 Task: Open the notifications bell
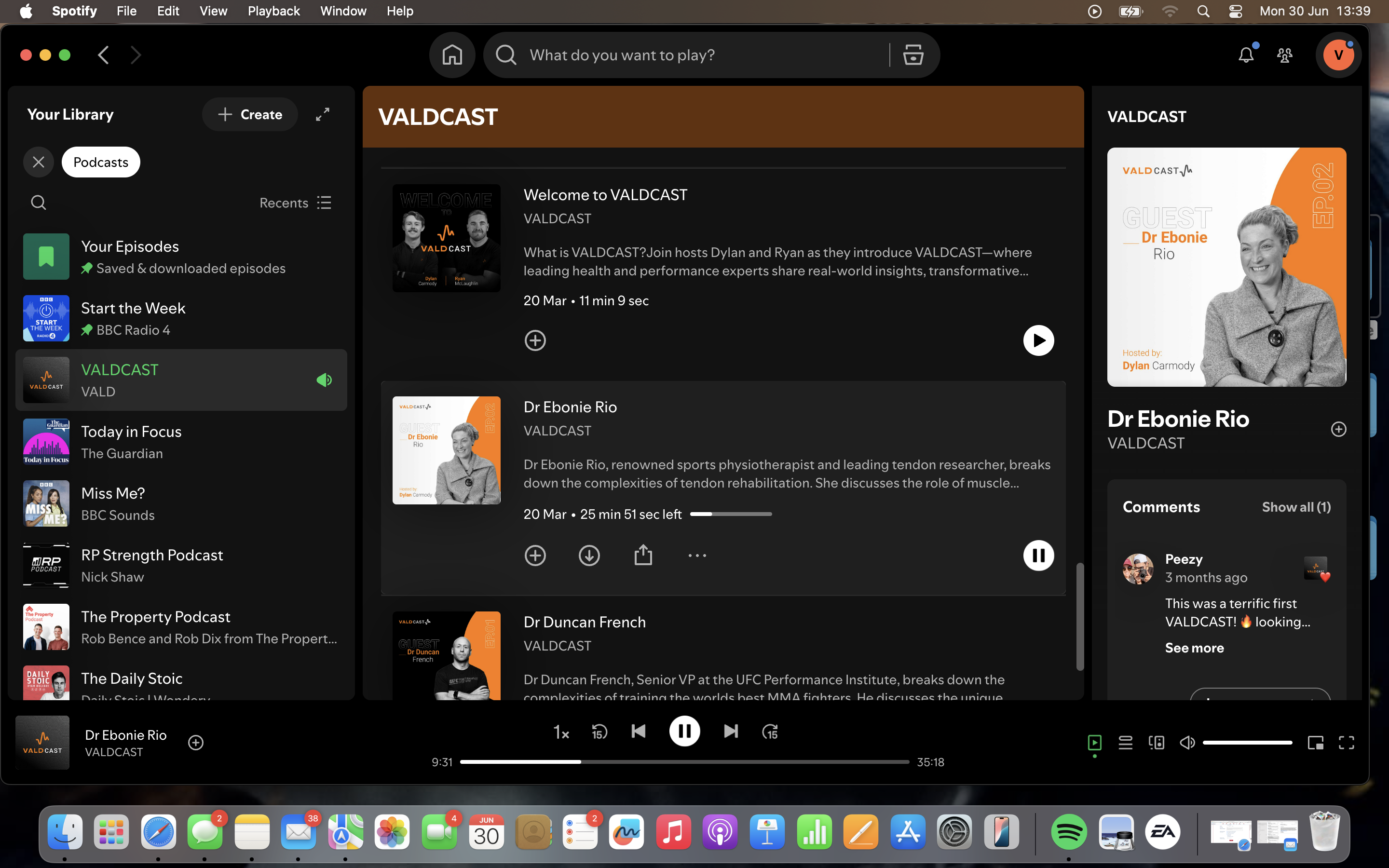pos(1246,55)
